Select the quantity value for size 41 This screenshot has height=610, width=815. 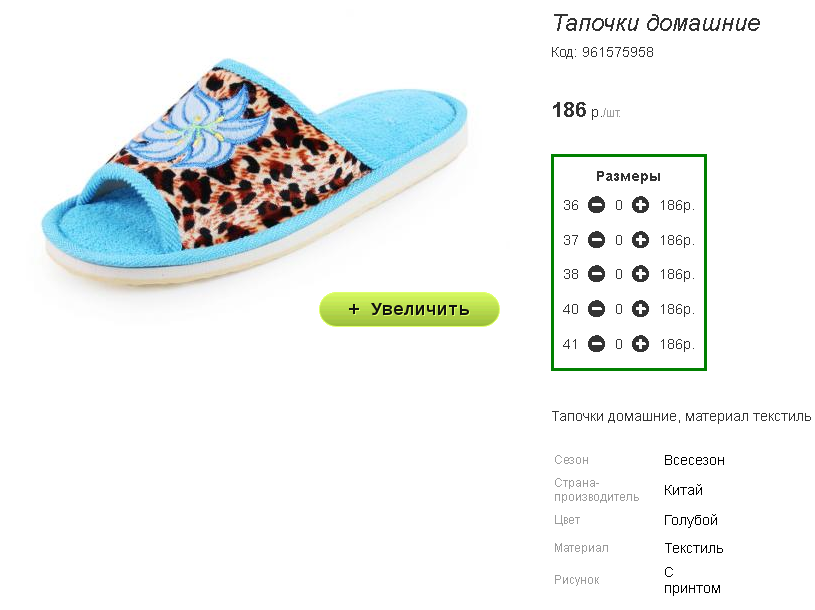619,344
